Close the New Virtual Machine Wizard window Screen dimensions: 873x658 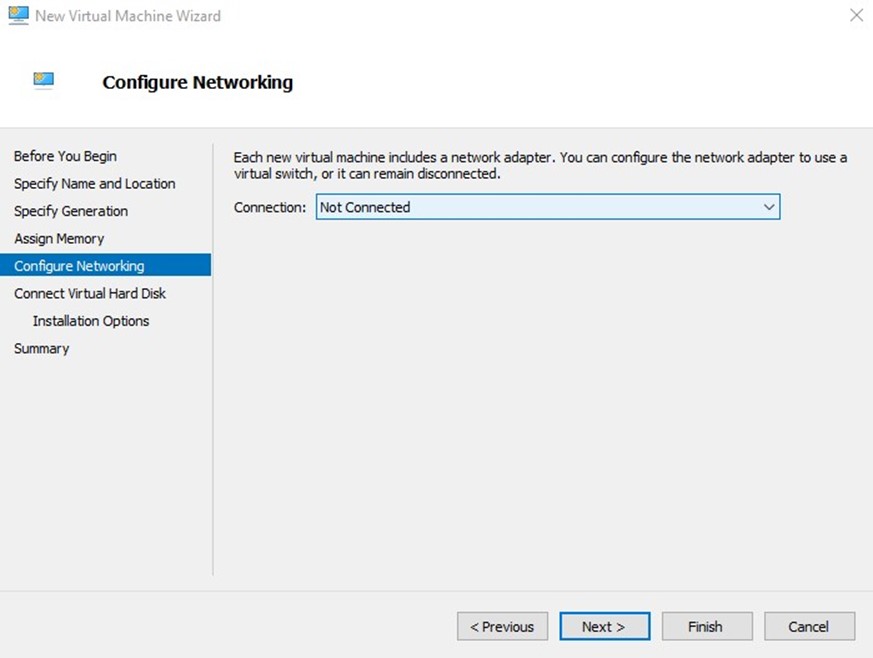[856, 15]
